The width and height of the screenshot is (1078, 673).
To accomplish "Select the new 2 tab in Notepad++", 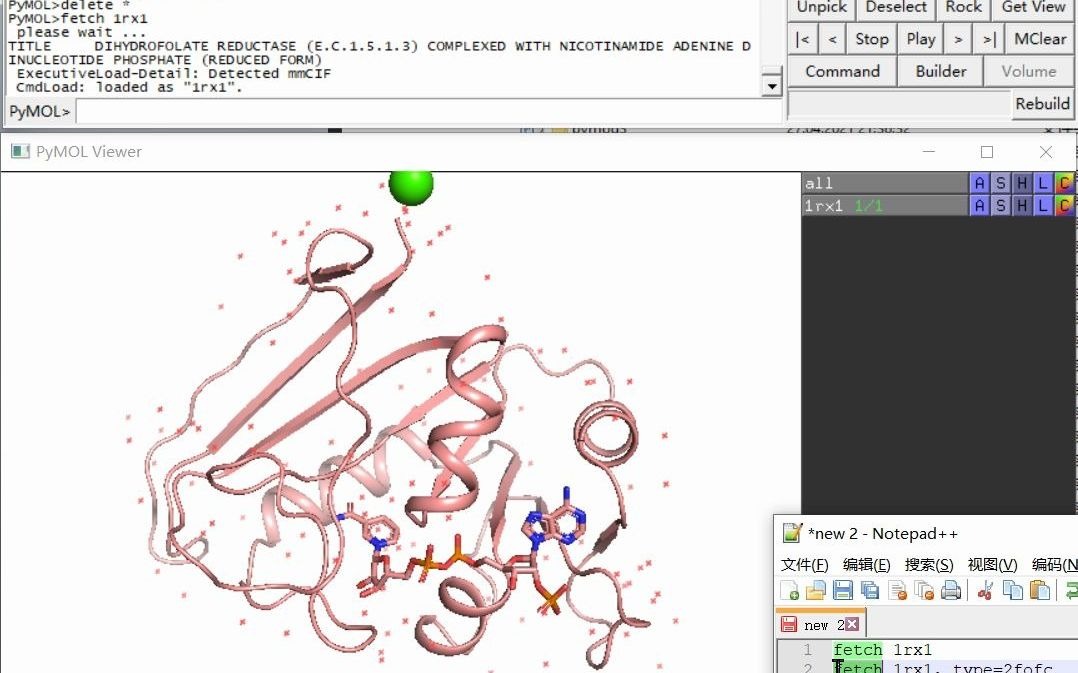I will coord(820,623).
